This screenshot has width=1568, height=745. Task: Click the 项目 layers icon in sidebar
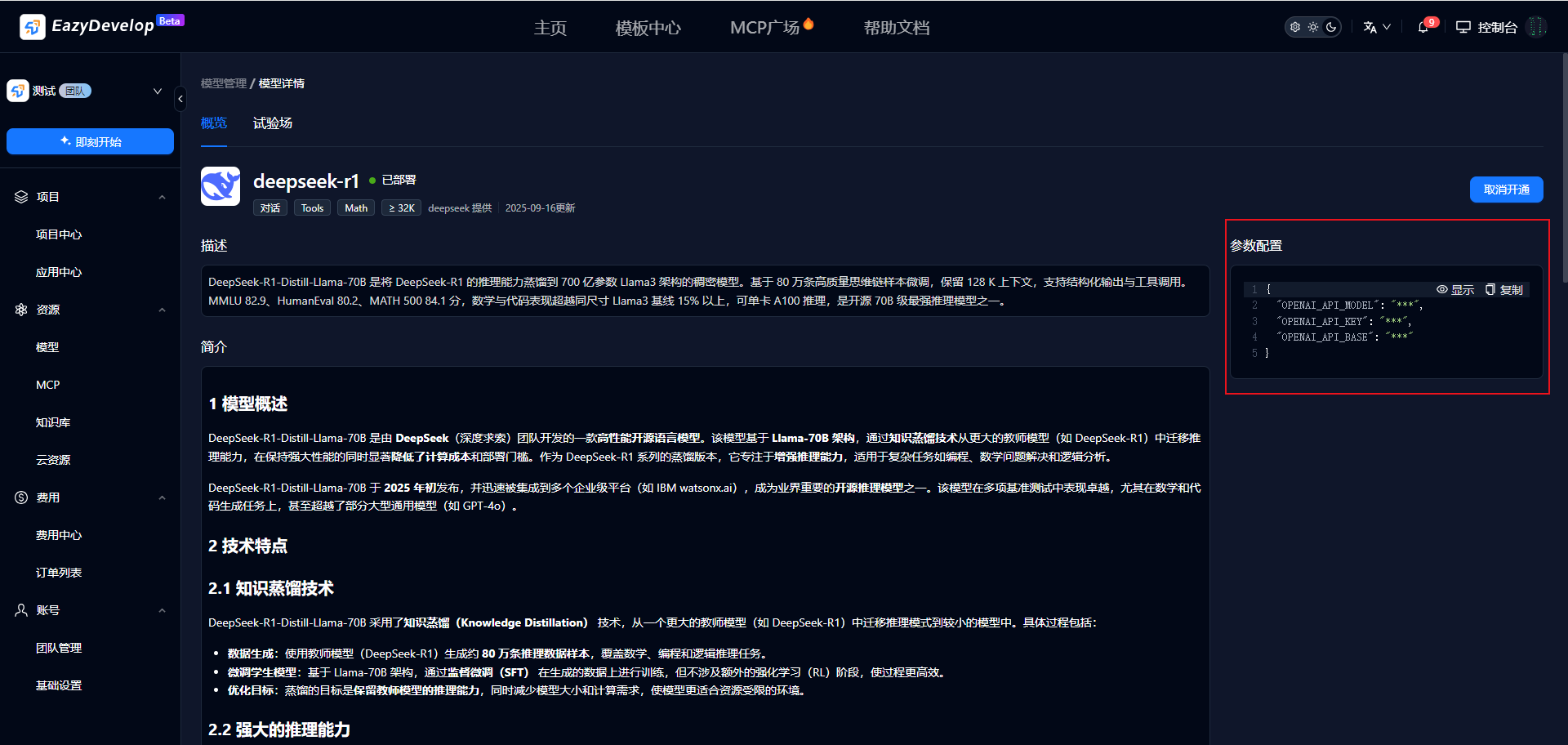(x=21, y=197)
